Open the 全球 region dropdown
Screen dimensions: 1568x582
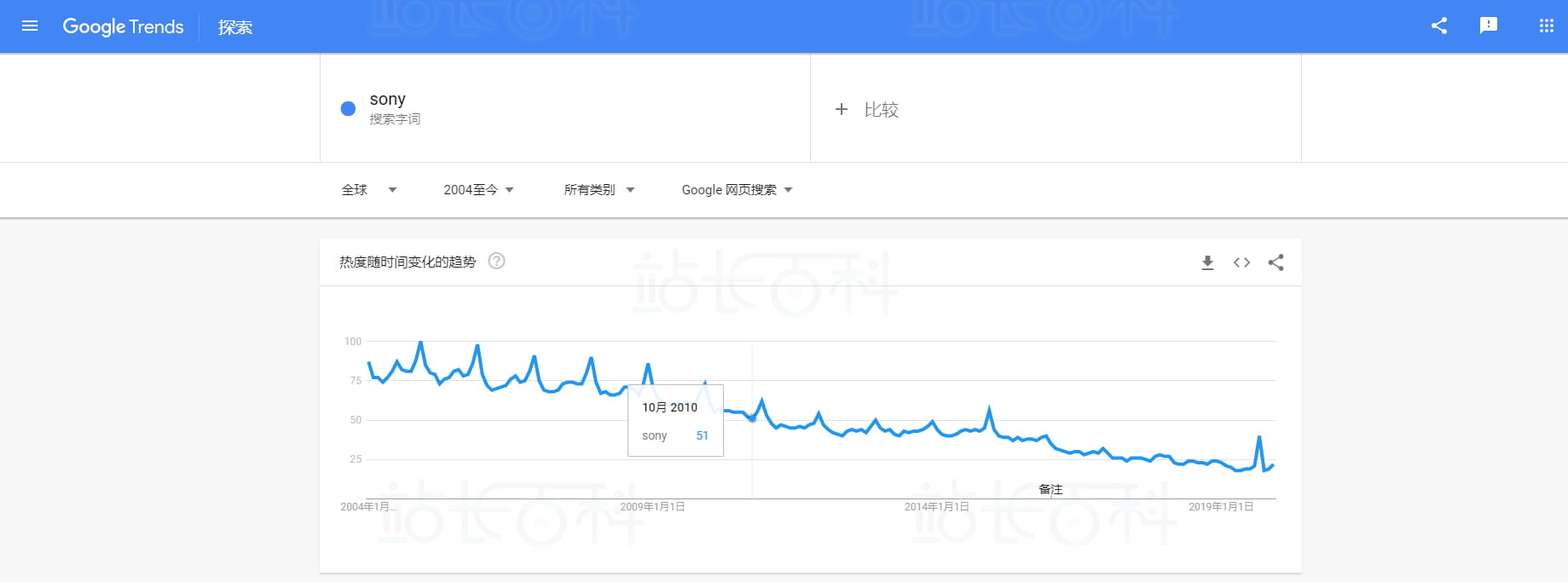click(369, 190)
